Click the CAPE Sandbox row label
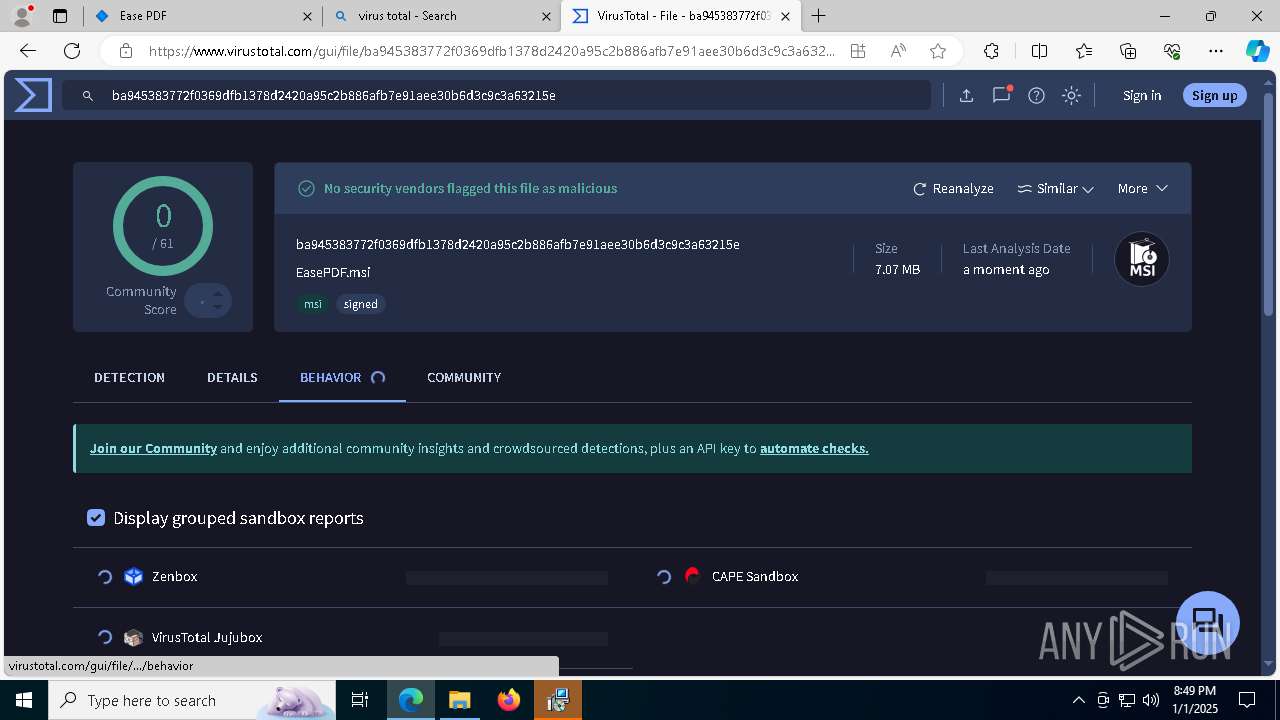The image size is (1280, 720). (x=755, y=577)
